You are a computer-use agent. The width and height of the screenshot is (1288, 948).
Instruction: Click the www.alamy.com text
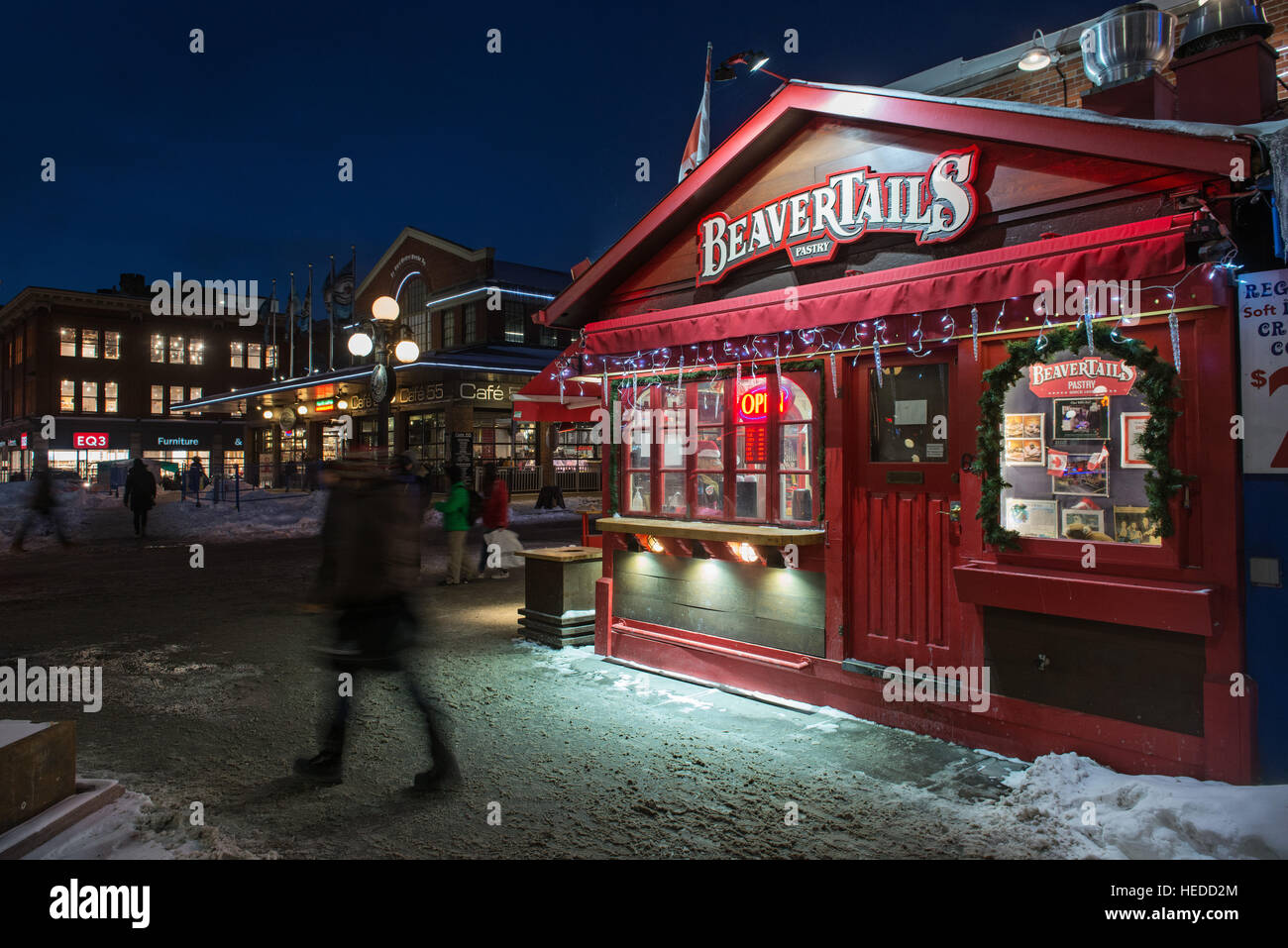click(1170, 915)
